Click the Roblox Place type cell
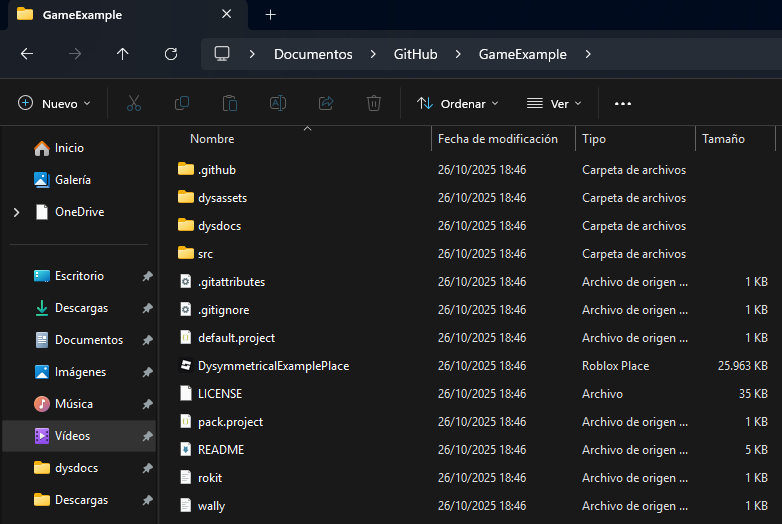The image size is (782, 524). (x=615, y=366)
